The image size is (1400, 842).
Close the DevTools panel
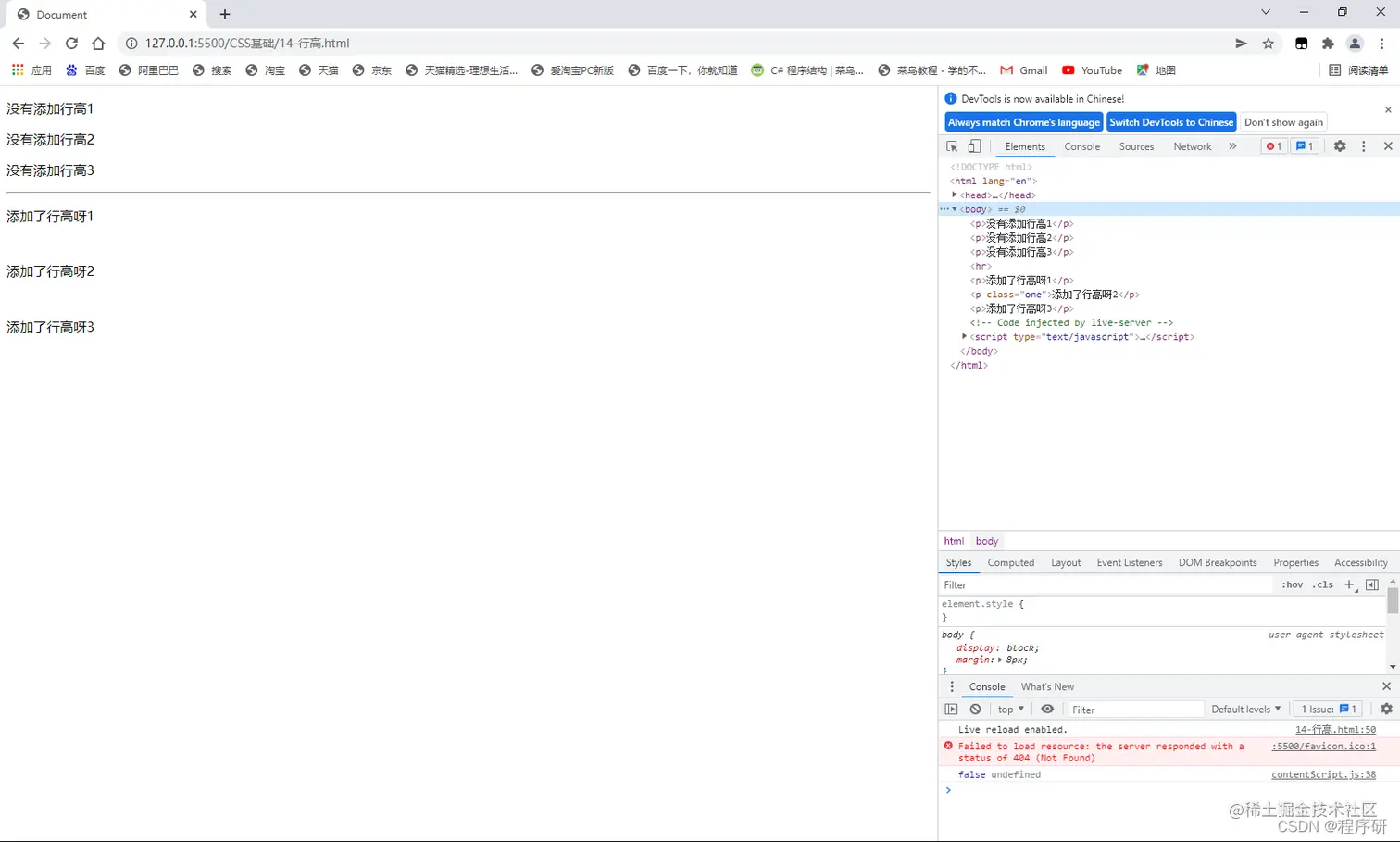(1388, 146)
